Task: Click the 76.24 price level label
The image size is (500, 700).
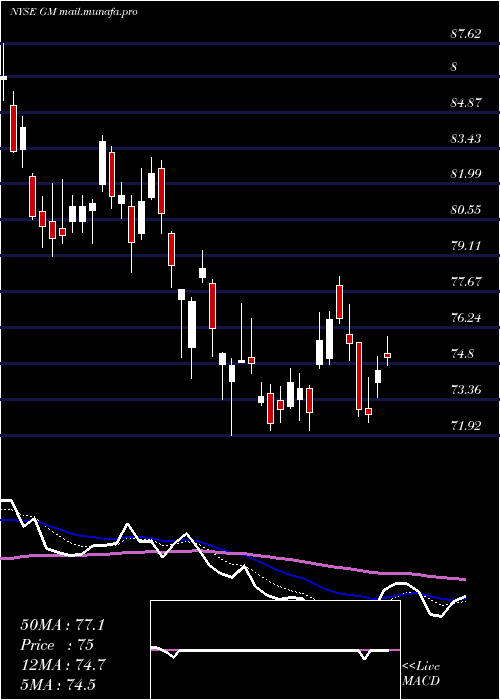Action: [466, 318]
